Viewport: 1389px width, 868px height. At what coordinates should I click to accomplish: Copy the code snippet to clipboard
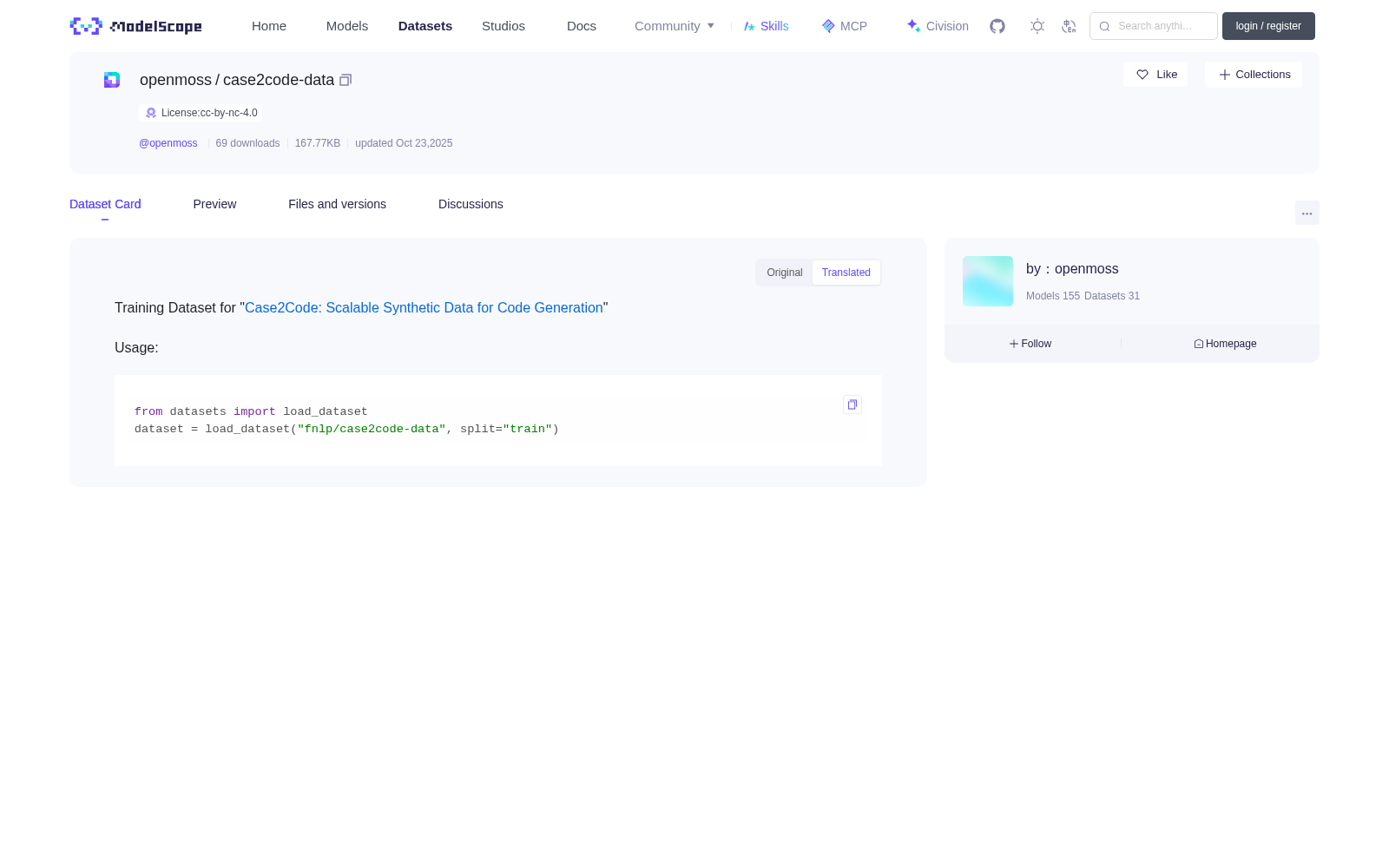tap(852, 404)
